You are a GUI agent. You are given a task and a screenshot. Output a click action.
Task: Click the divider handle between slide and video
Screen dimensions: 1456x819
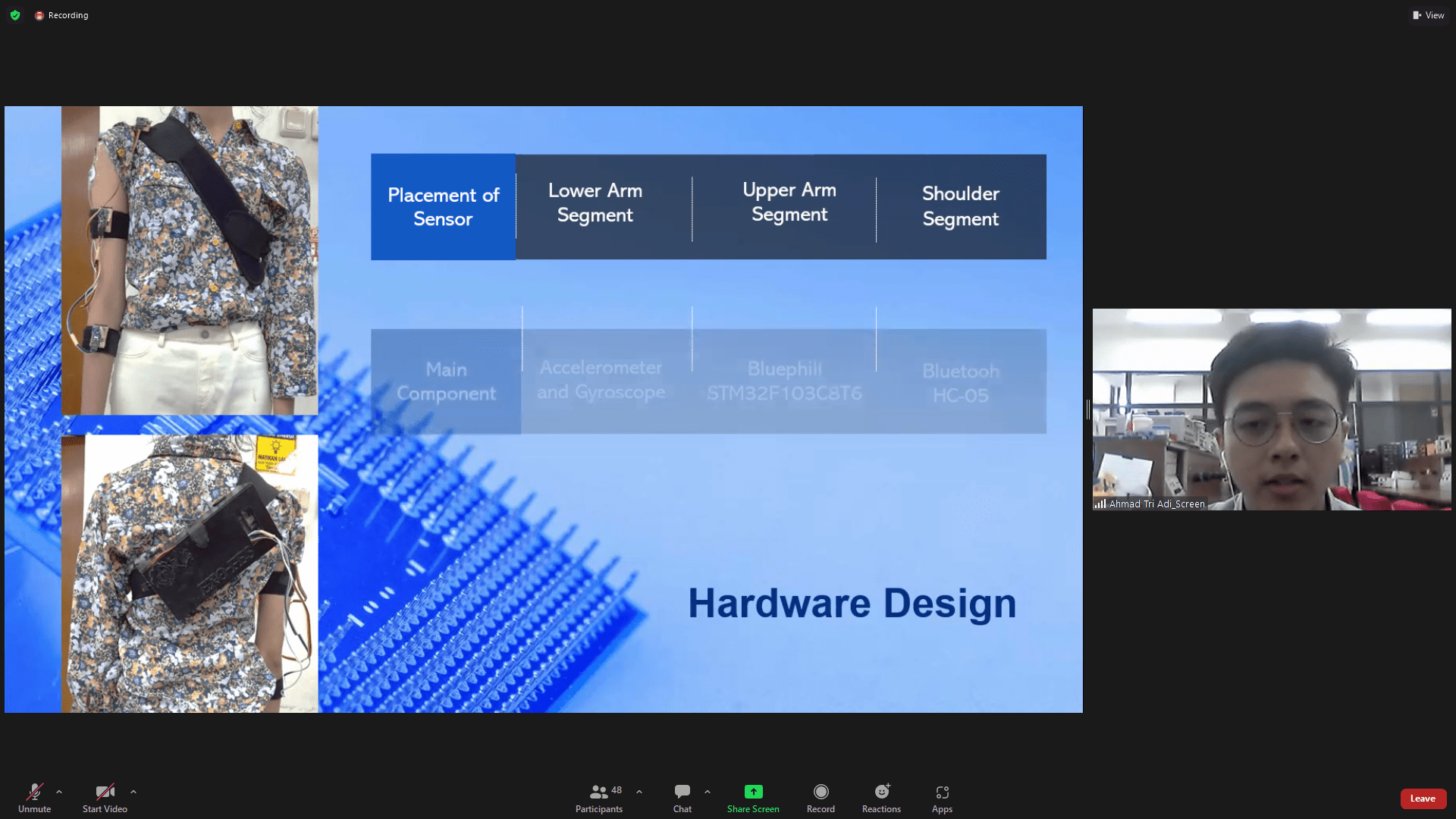point(1088,409)
